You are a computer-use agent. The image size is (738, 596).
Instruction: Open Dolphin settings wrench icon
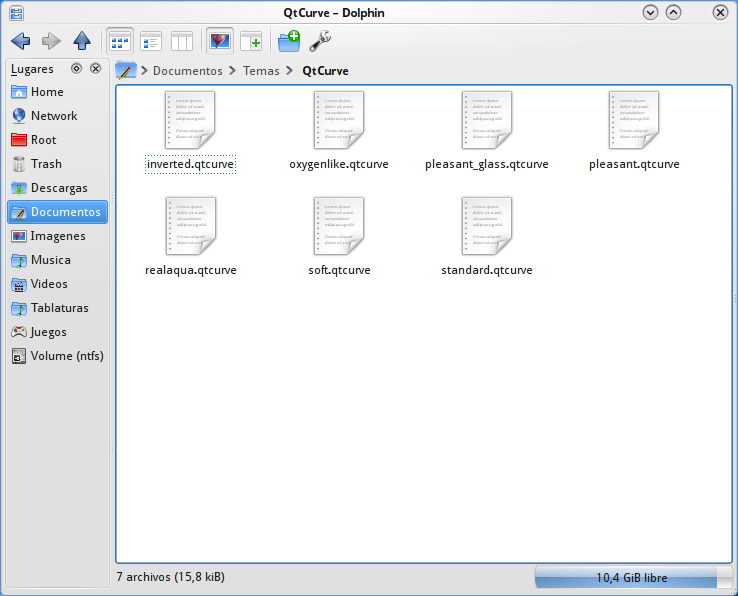pos(320,41)
